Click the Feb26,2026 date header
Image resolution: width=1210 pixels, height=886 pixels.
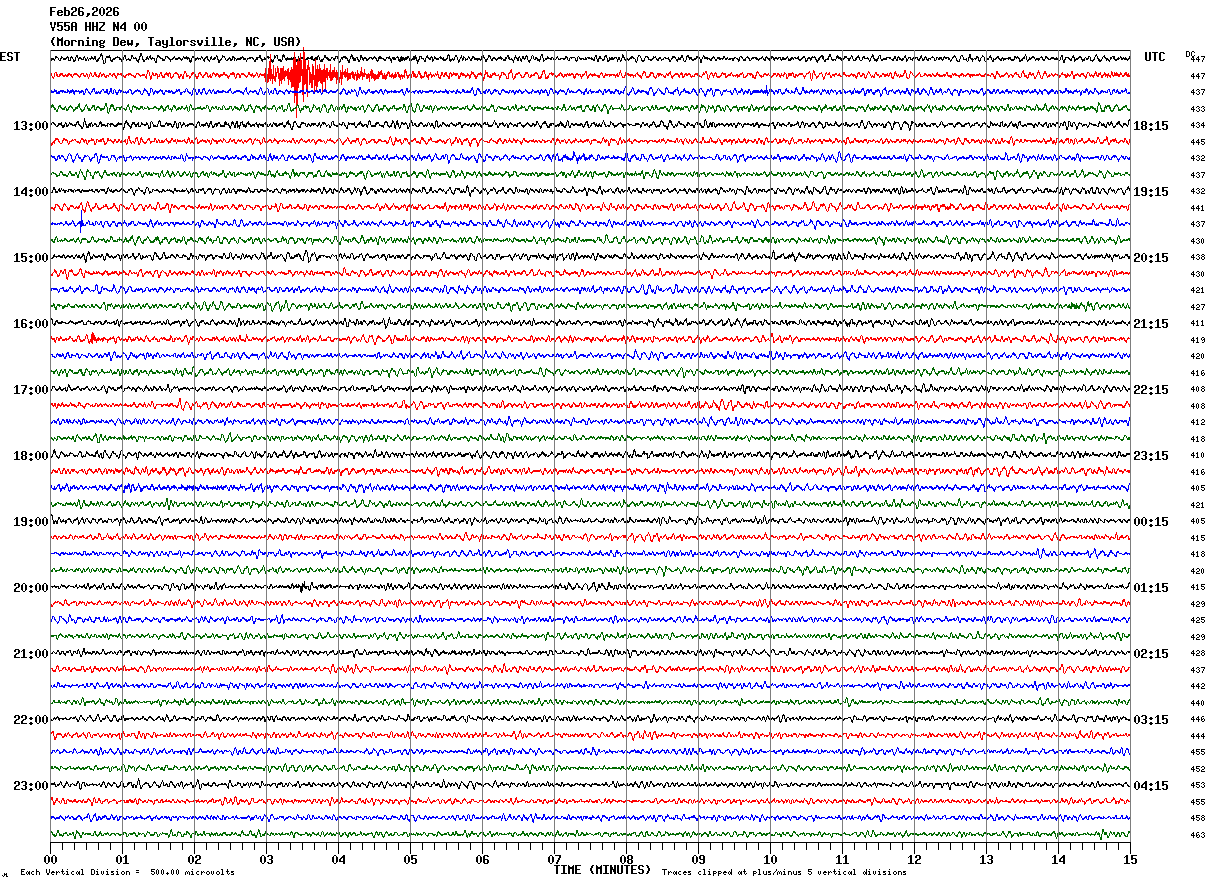coord(84,12)
